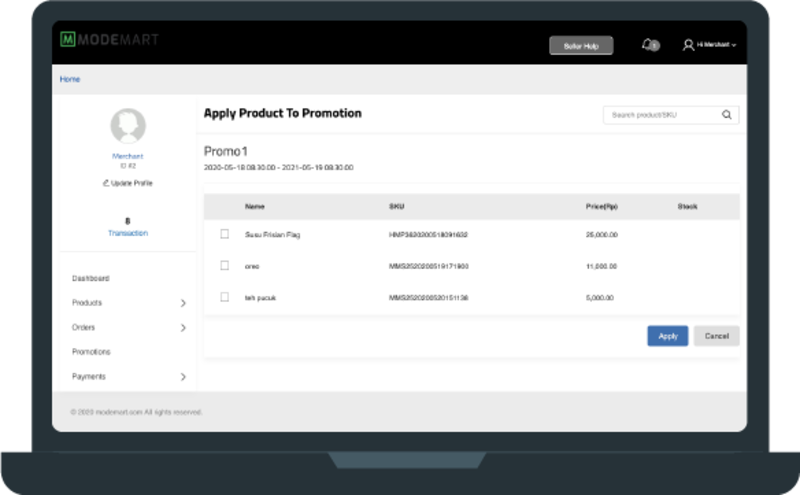Click the Modemart logo
This screenshot has width=800, height=495.
click(109, 39)
